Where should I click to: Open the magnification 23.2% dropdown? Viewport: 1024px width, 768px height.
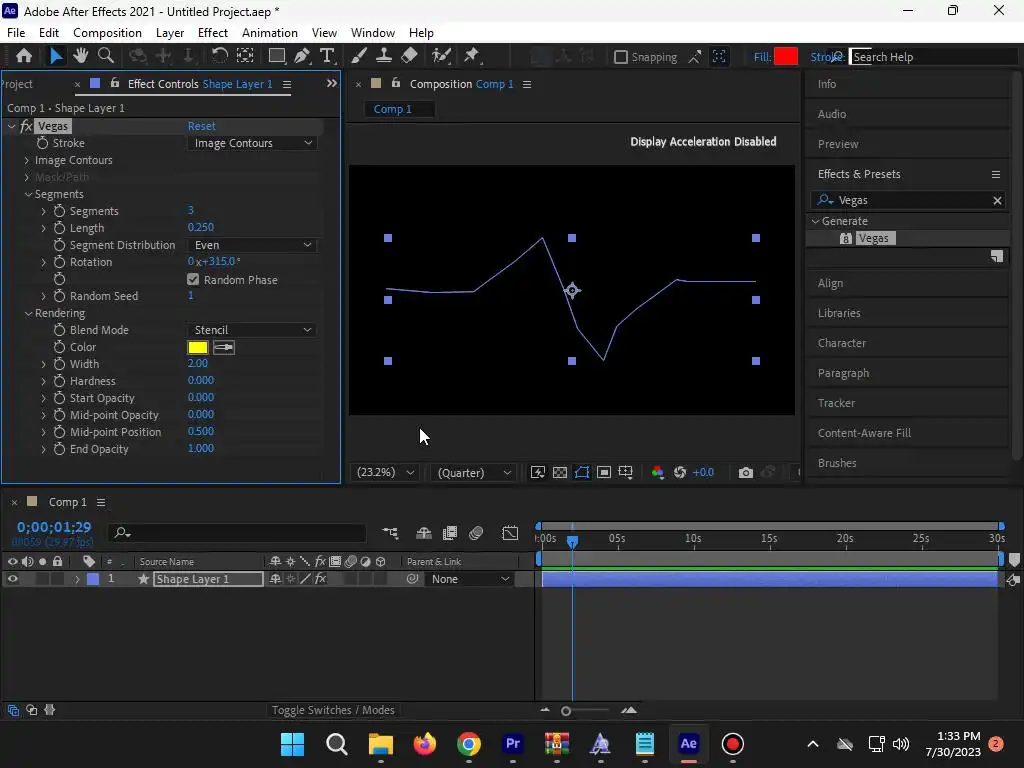385,472
